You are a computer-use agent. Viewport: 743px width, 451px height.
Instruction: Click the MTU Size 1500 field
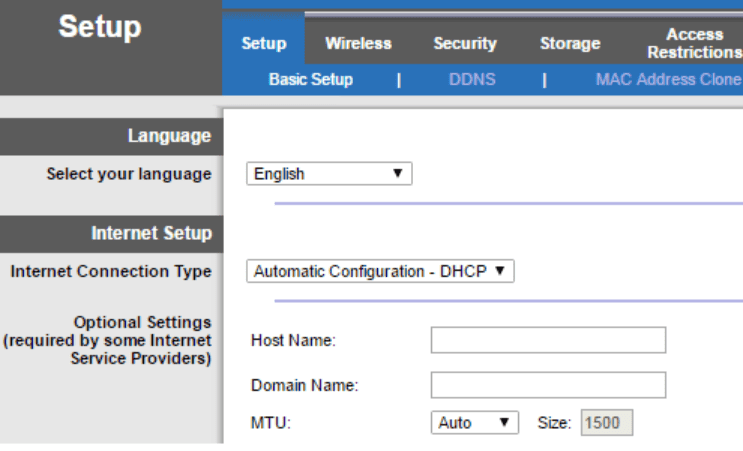605,423
